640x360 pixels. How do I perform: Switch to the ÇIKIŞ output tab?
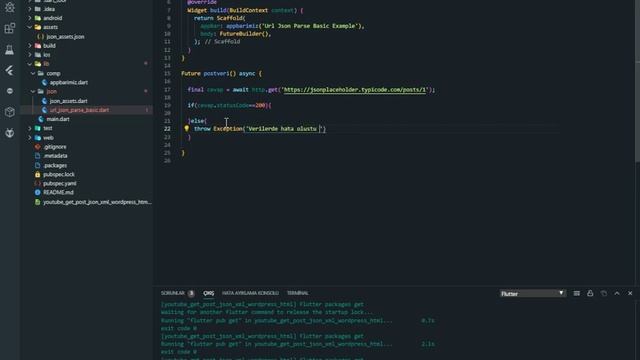pos(209,293)
